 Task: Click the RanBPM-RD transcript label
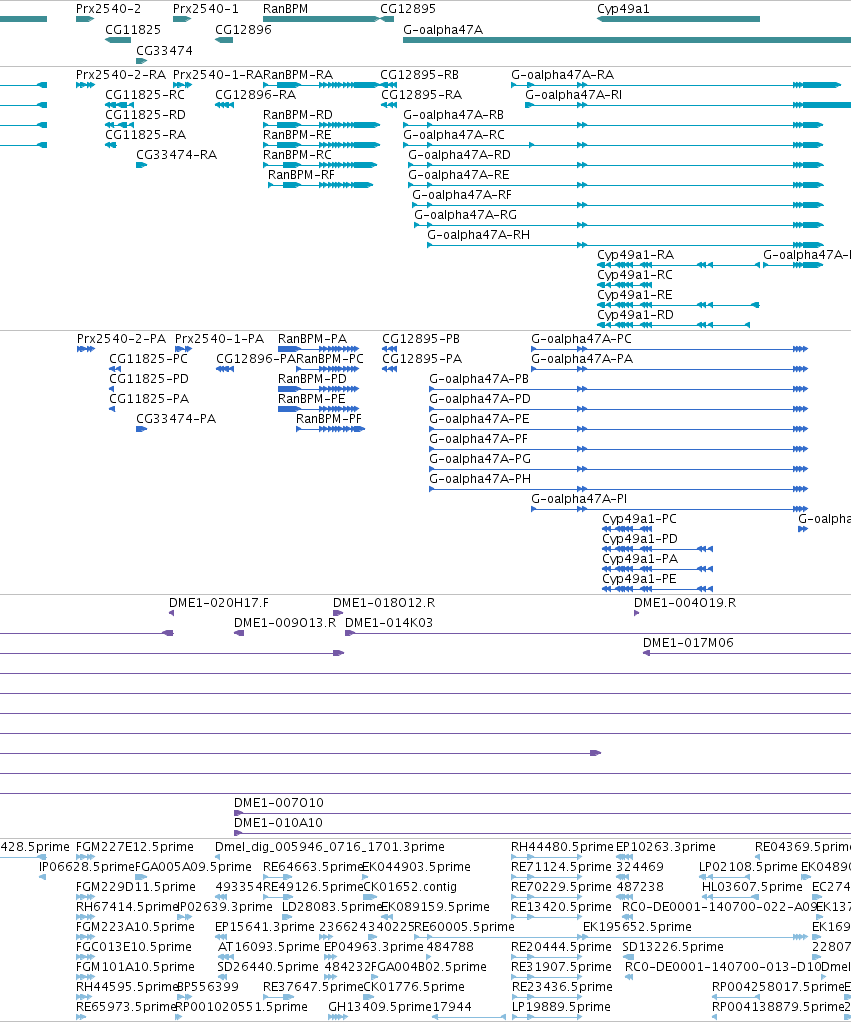298,115
